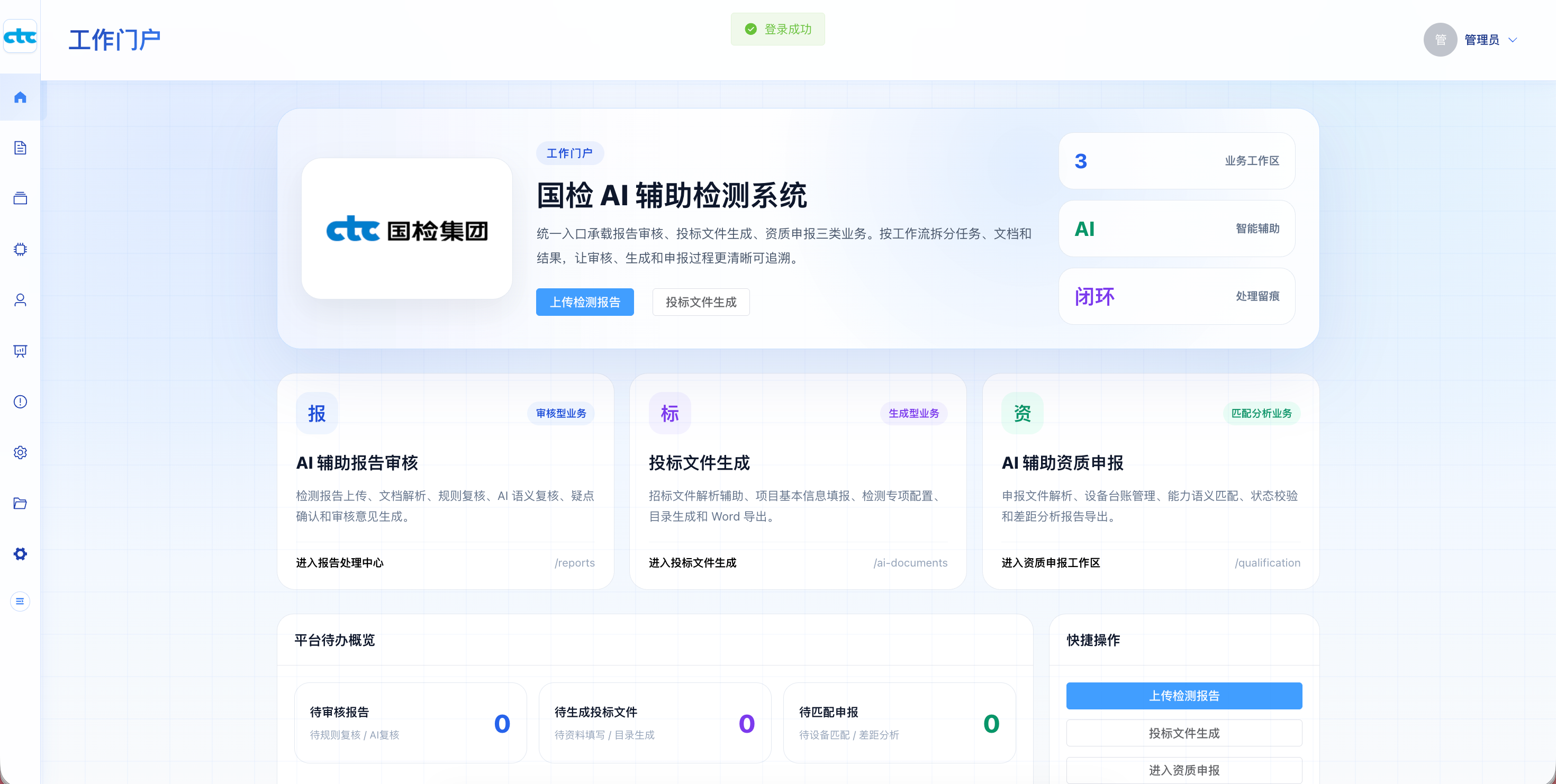
Task: Click the 待资料填写 / 目录生成 subtitle
Action: (604, 735)
